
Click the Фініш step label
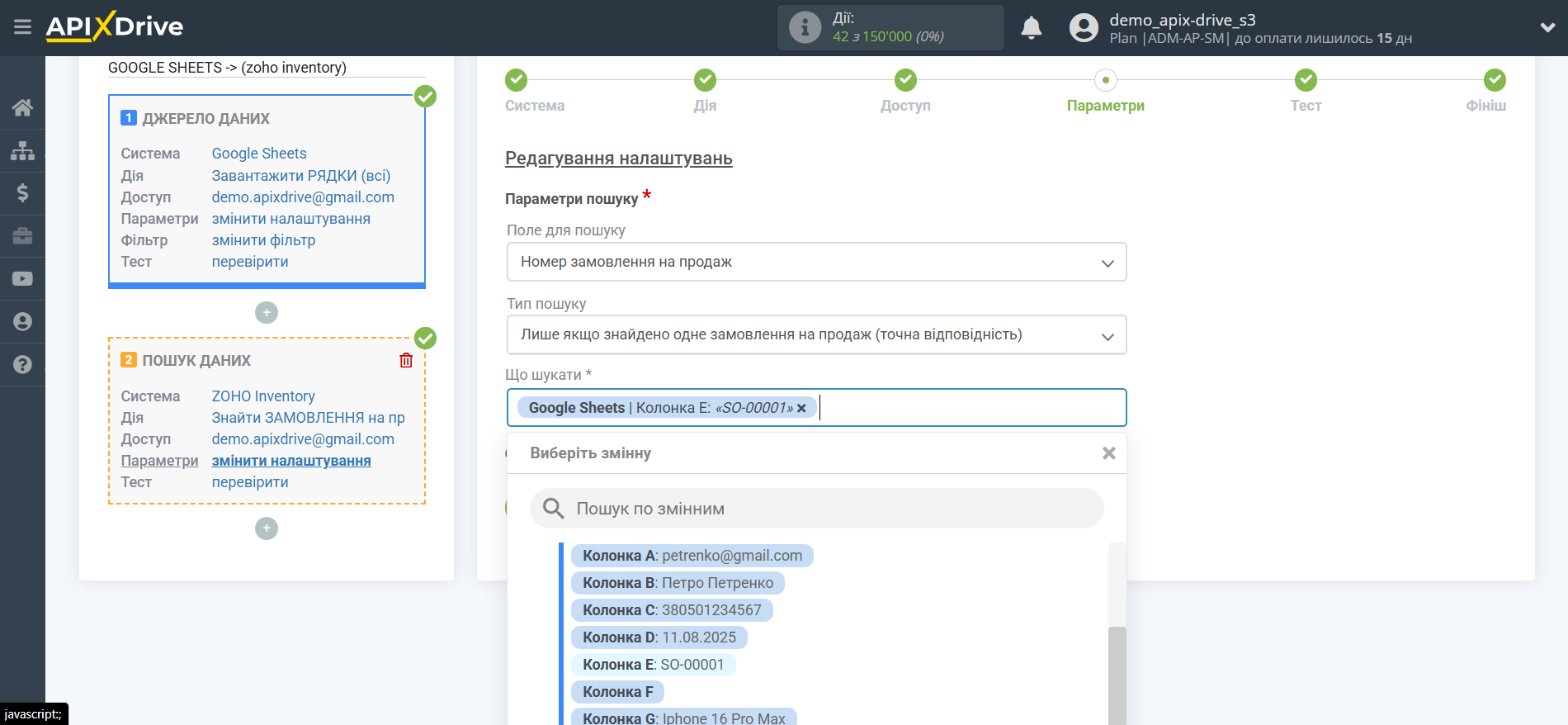point(1485,106)
